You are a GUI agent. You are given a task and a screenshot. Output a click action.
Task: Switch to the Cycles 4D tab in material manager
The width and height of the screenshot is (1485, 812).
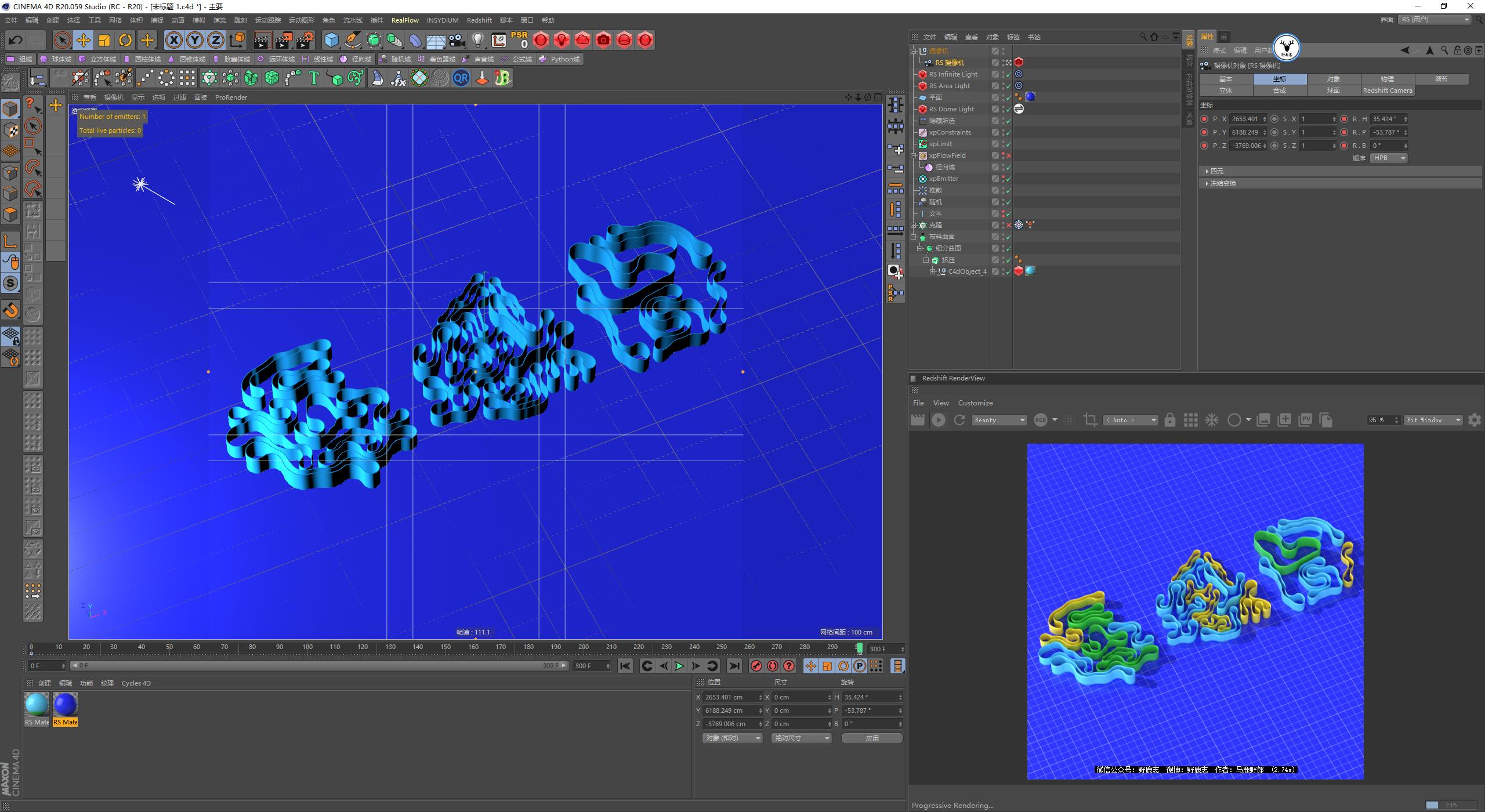[x=136, y=683]
